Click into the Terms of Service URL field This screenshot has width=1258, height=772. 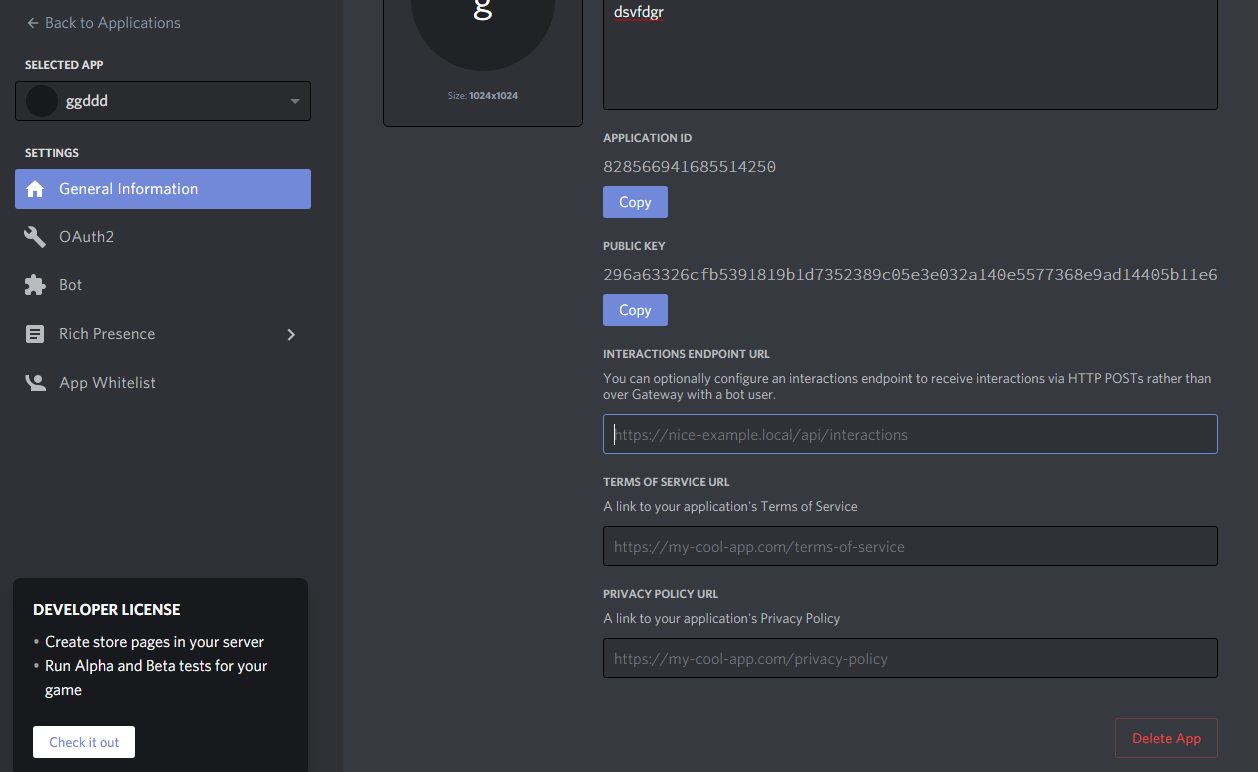910,547
